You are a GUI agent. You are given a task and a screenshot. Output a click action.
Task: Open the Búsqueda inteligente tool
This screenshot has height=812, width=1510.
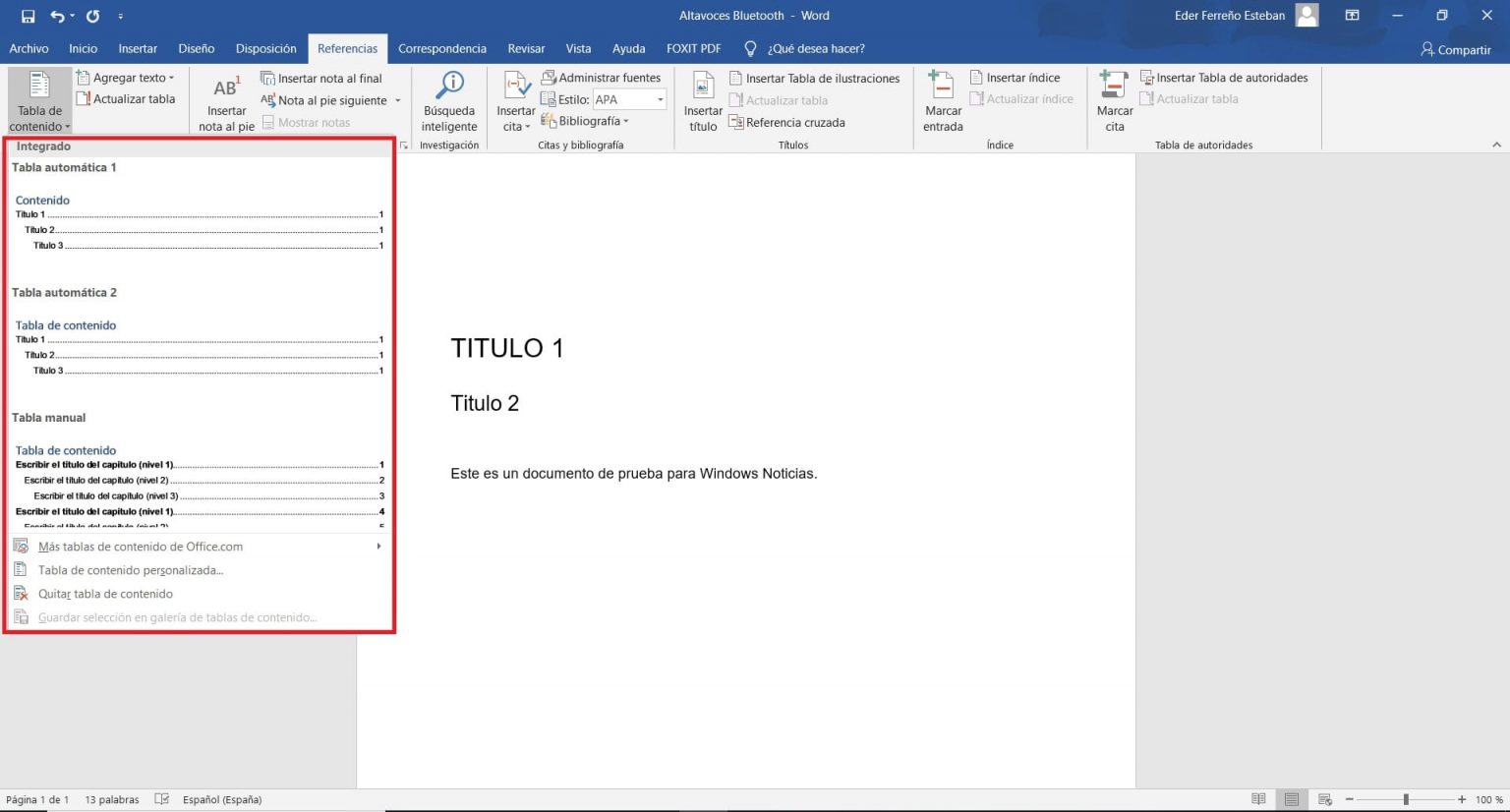tap(448, 98)
